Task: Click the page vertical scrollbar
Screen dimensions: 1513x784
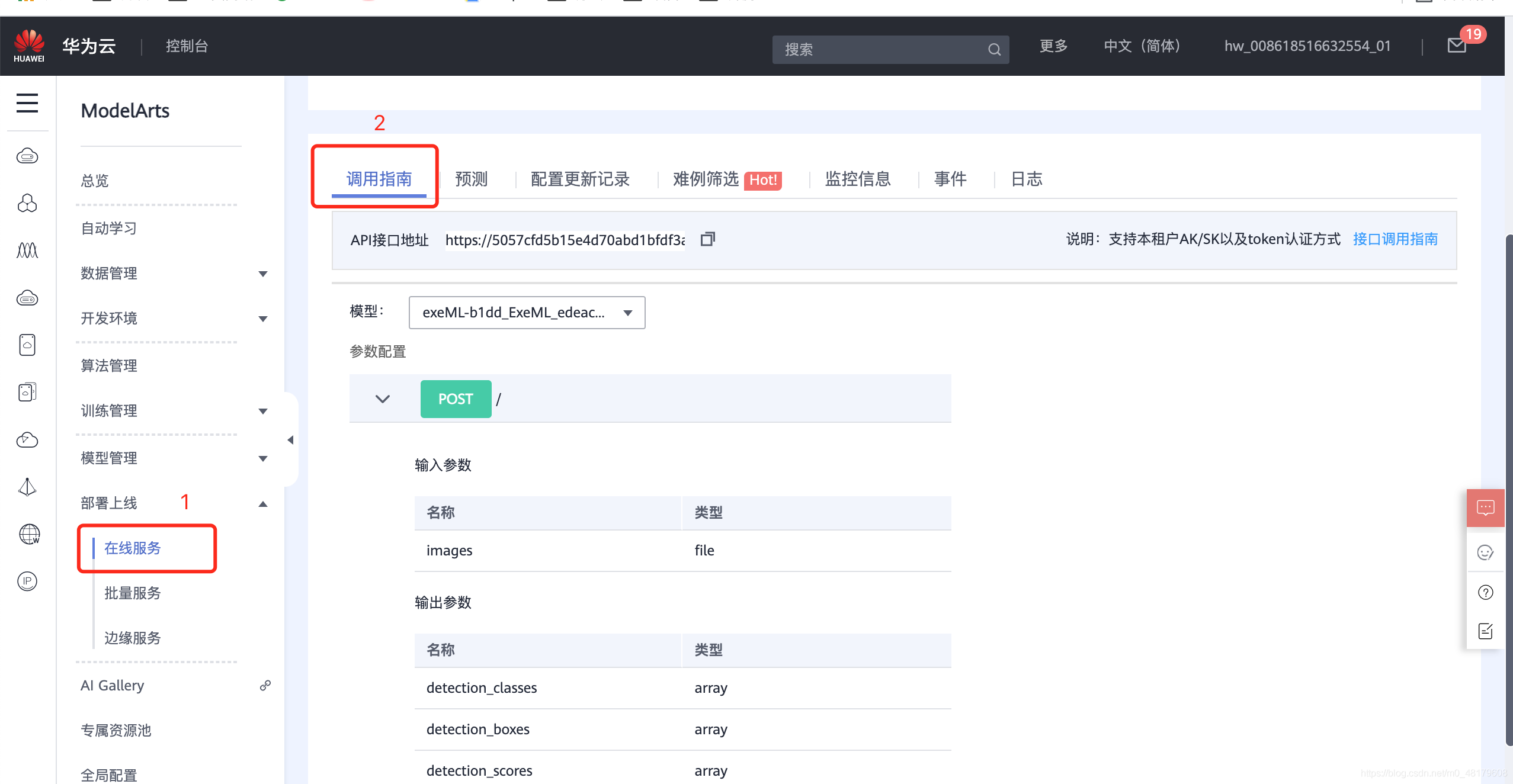Action: 1509,490
